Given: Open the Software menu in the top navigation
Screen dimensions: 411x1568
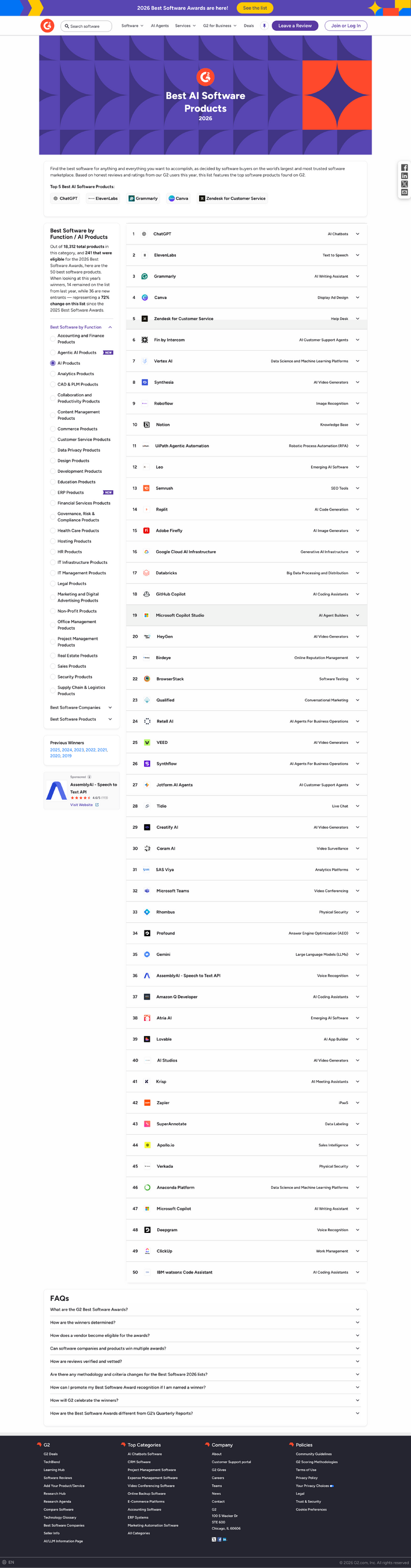Looking at the screenshot, I should [132, 26].
